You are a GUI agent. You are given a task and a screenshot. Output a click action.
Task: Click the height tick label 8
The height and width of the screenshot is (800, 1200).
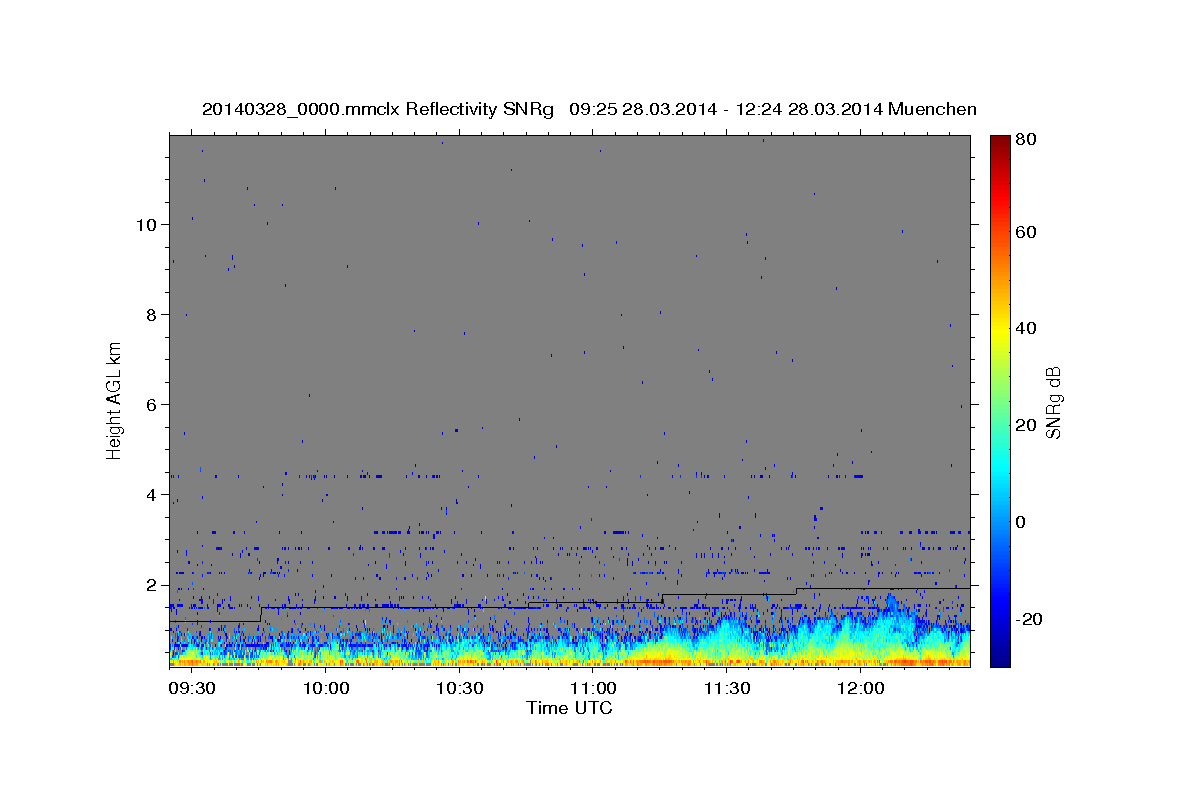click(151, 314)
